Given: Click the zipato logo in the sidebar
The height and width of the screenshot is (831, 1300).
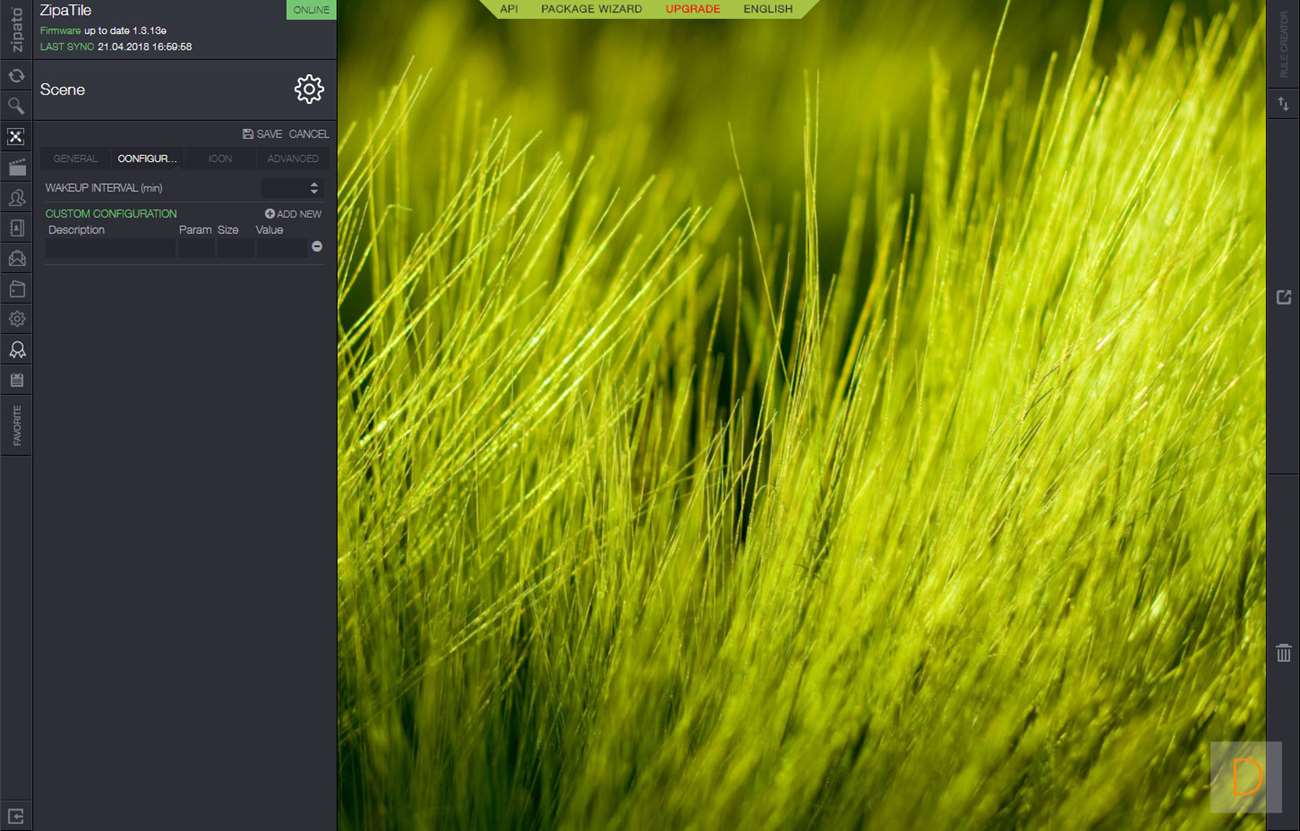Looking at the screenshot, I should click(16, 29).
